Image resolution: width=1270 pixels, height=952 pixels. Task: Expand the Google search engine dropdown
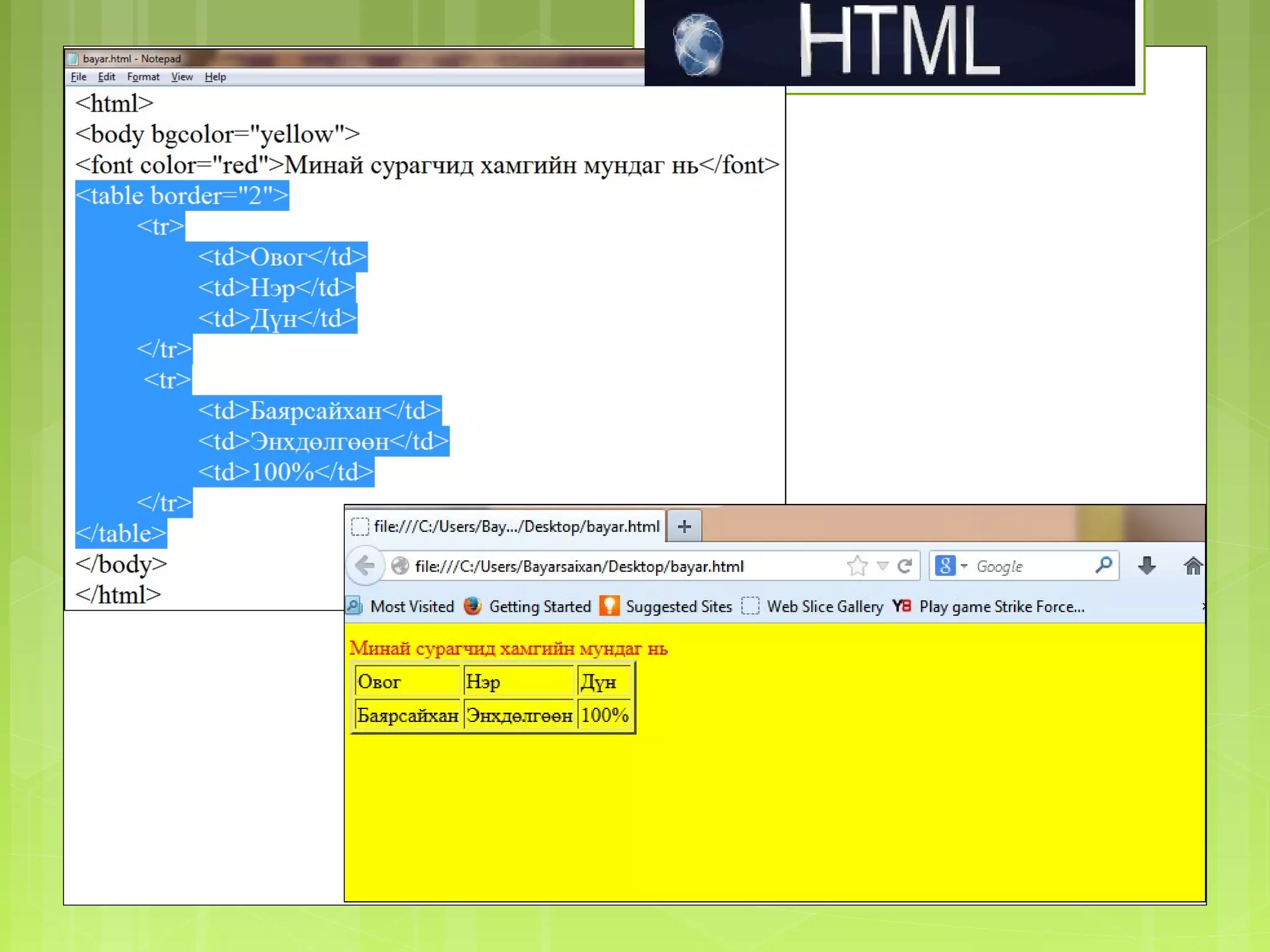[964, 566]
